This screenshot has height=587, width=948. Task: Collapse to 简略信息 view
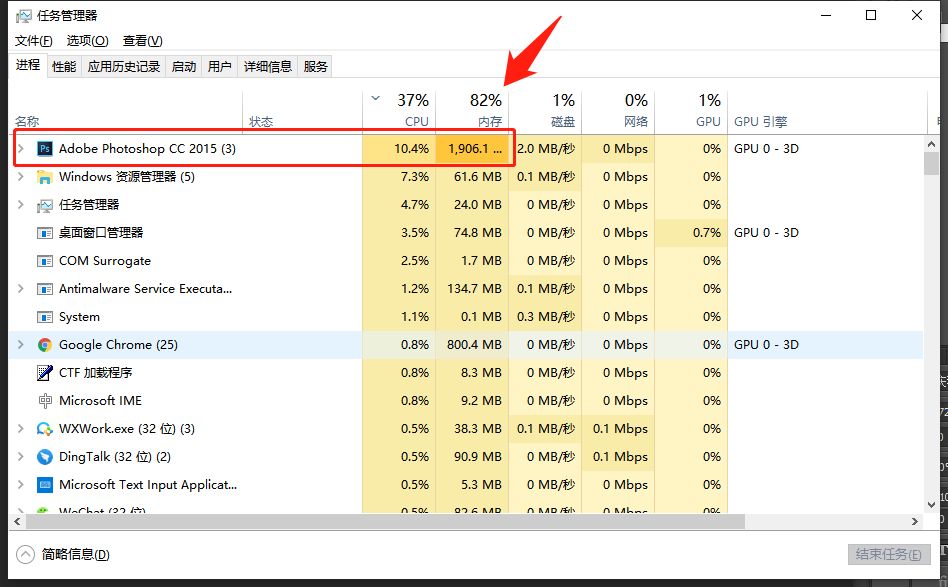point(63,554)
